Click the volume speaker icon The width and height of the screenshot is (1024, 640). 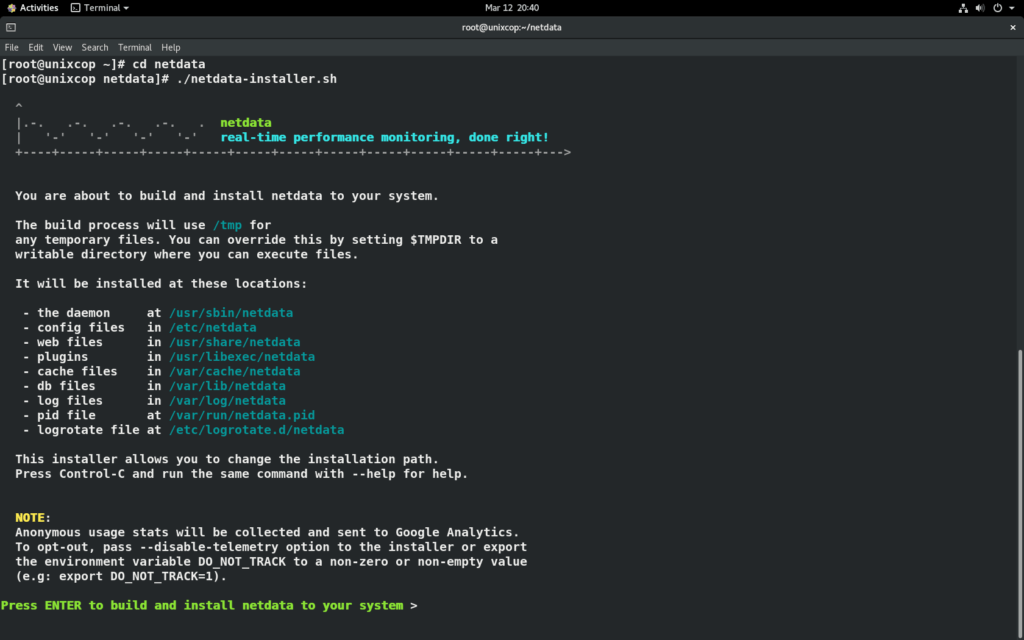(x=980, y=8)
